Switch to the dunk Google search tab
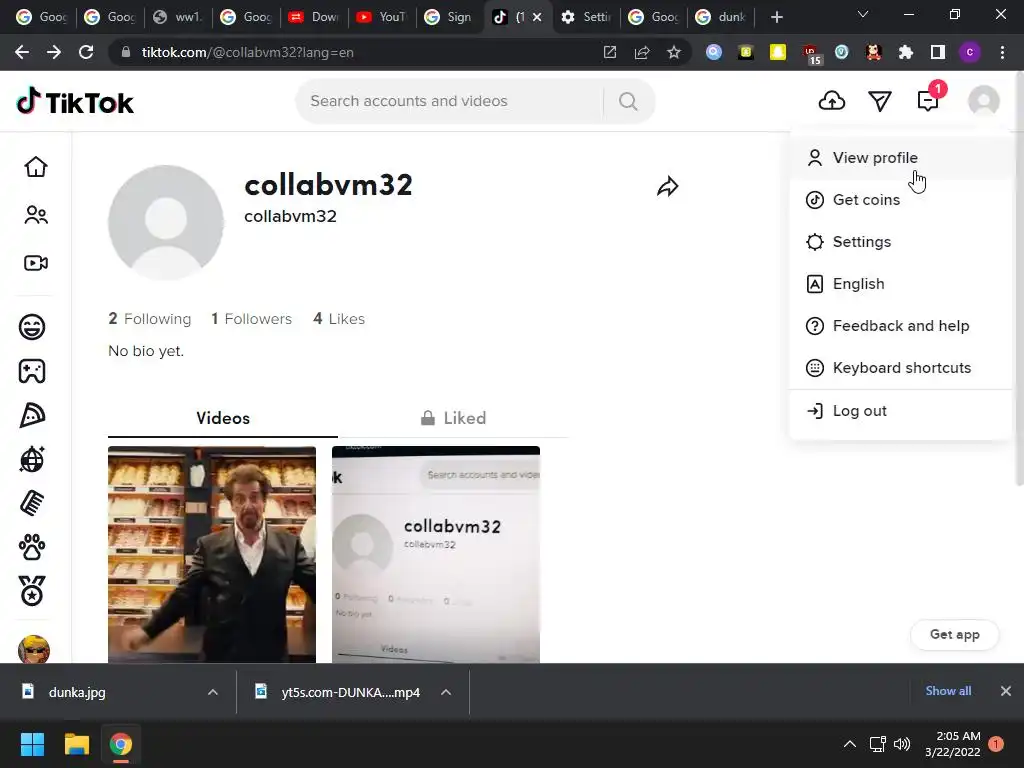 click(x=721, y=17)
